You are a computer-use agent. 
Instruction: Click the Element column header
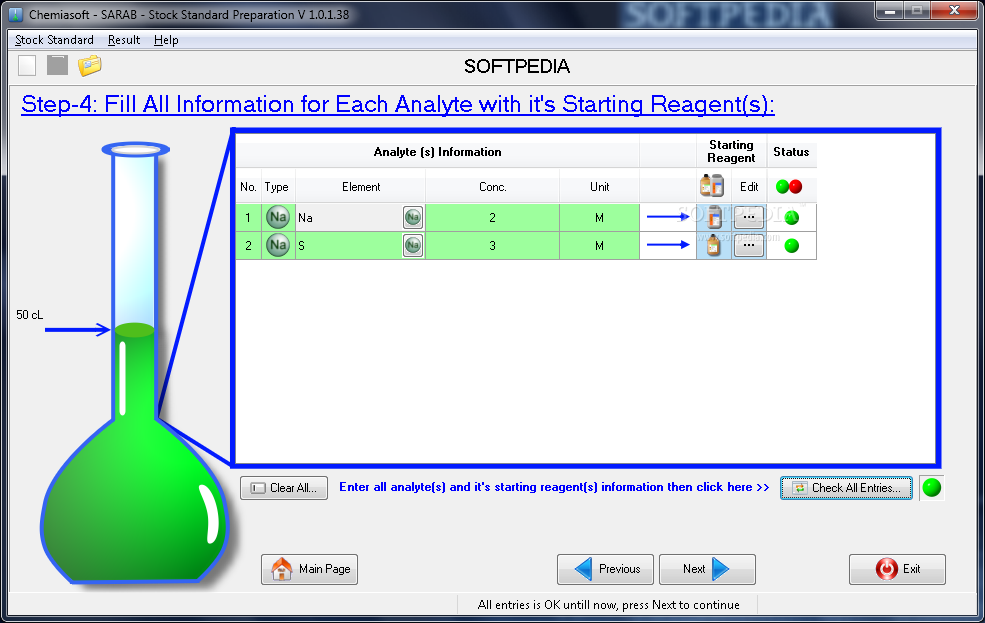[x=361, y=187]
